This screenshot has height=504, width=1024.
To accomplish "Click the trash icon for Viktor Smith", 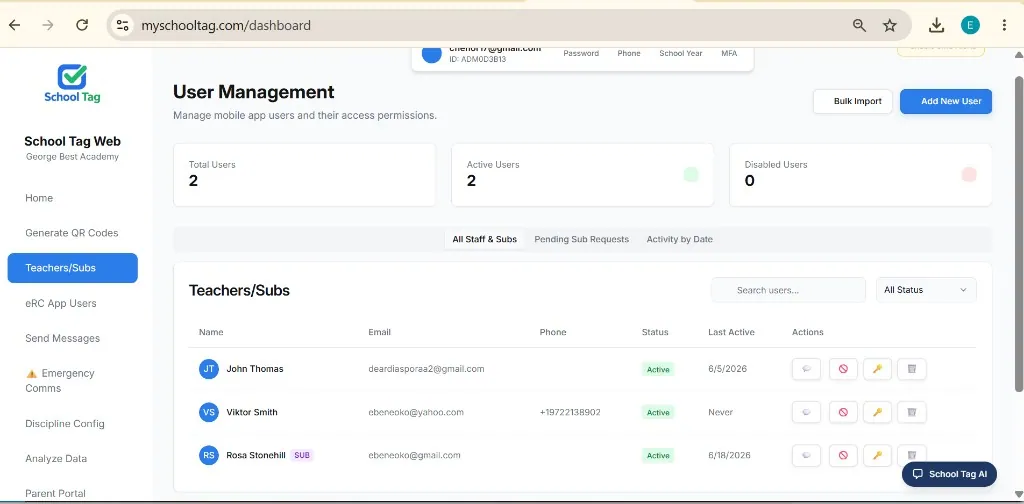I will pos(912,412).
